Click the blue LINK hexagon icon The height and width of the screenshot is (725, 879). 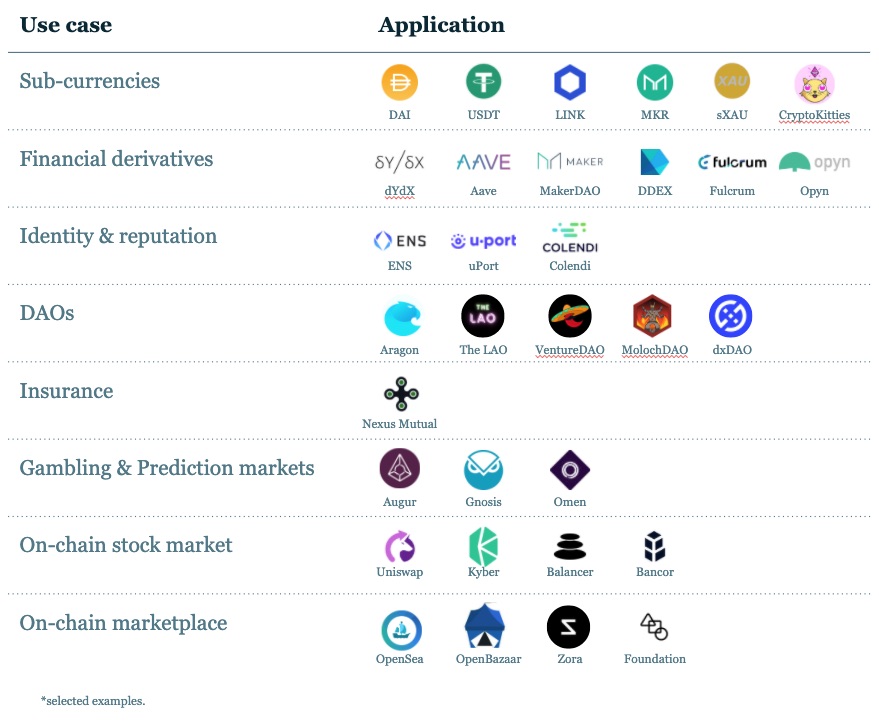point(570,82)
